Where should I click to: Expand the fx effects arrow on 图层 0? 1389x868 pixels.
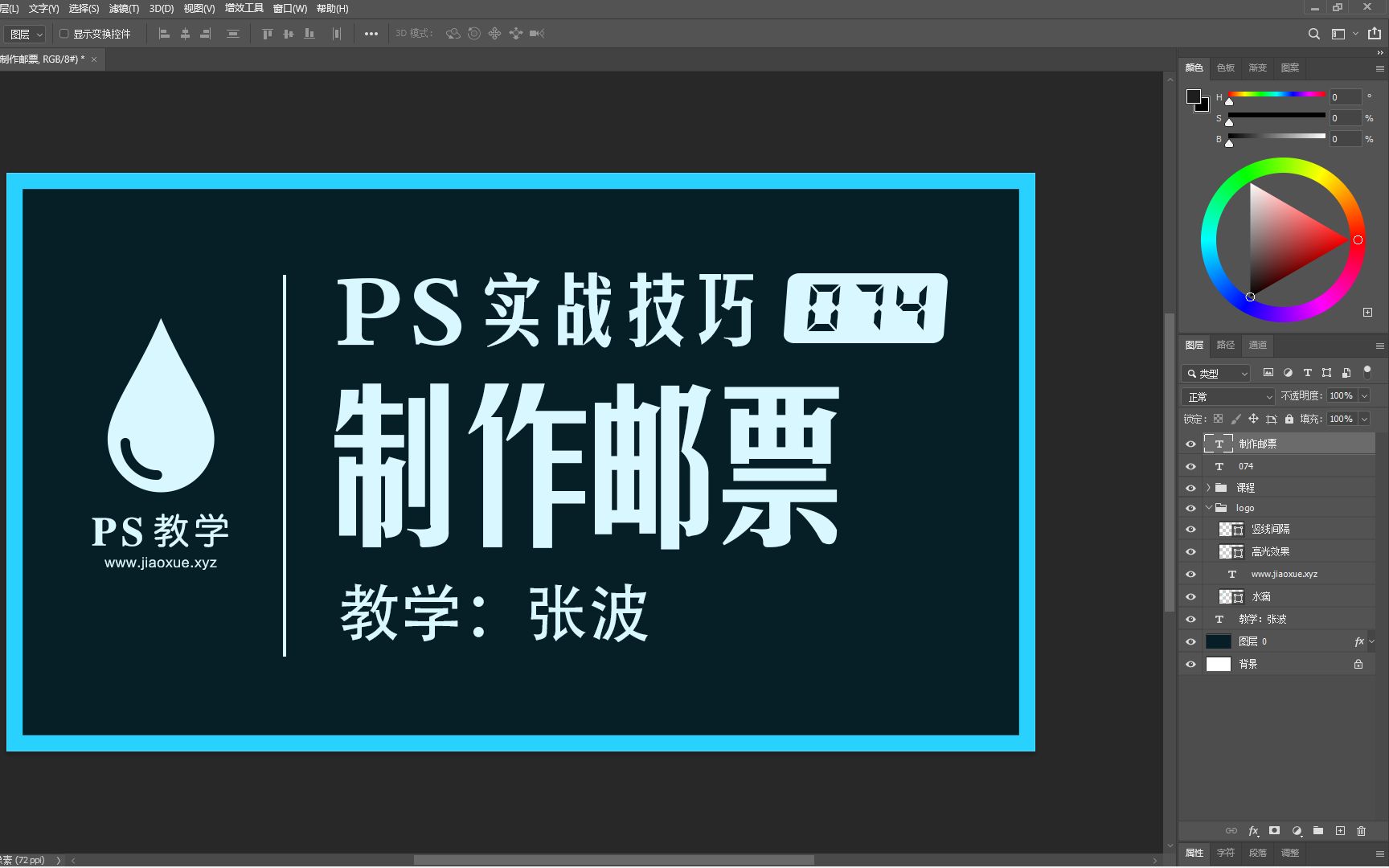pyautogui.click(x=1371, y=641)
